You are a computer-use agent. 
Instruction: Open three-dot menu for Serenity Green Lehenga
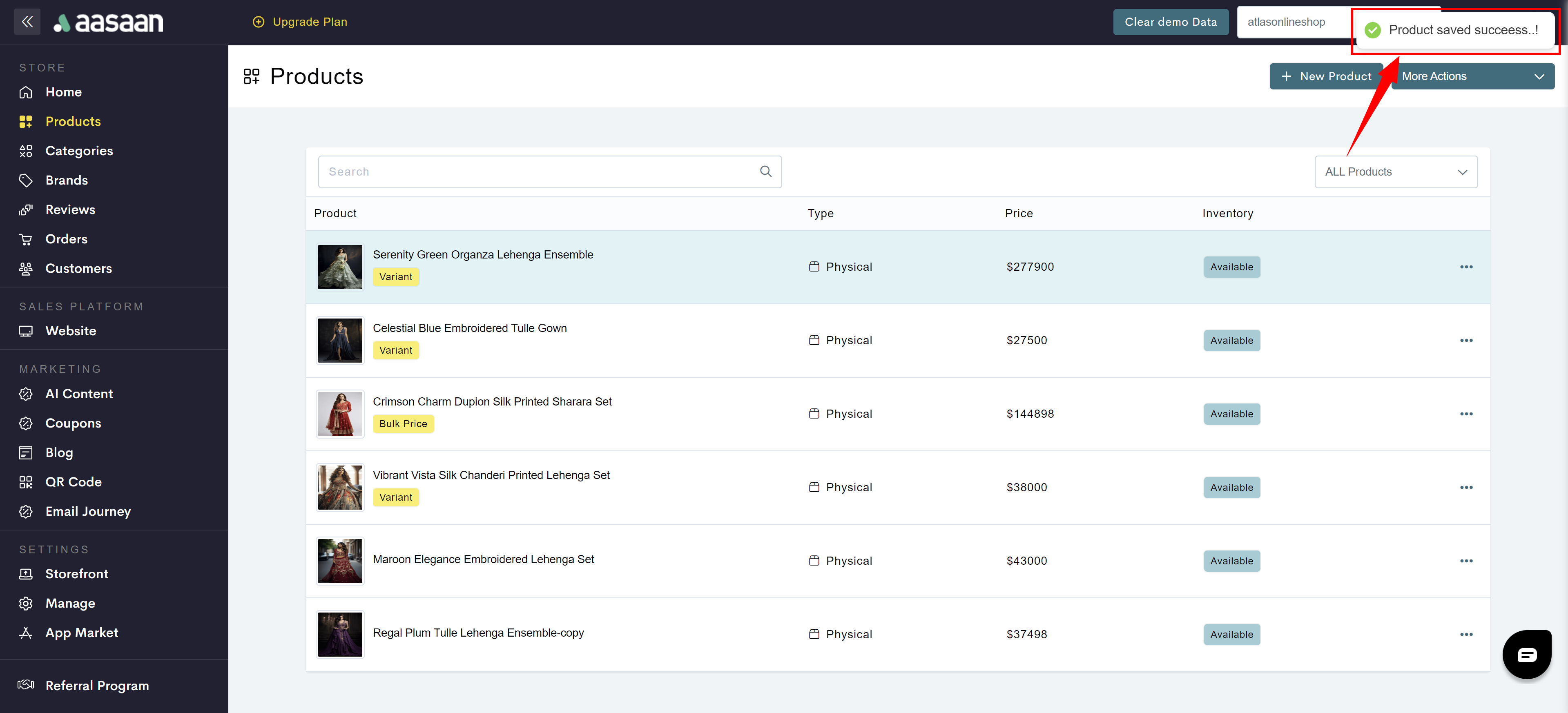coord(1466,267)
